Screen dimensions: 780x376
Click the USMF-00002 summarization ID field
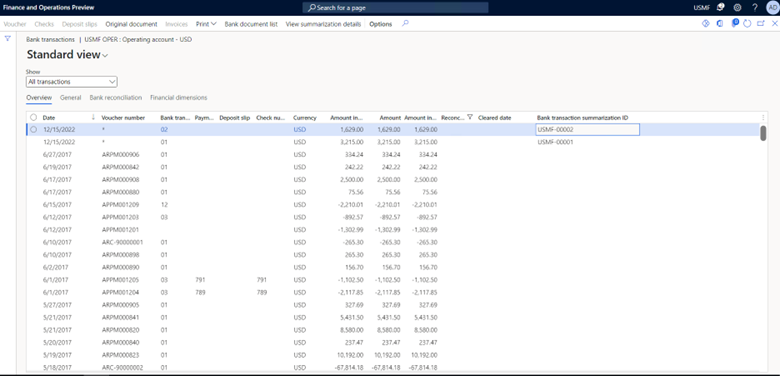point(587,129)
